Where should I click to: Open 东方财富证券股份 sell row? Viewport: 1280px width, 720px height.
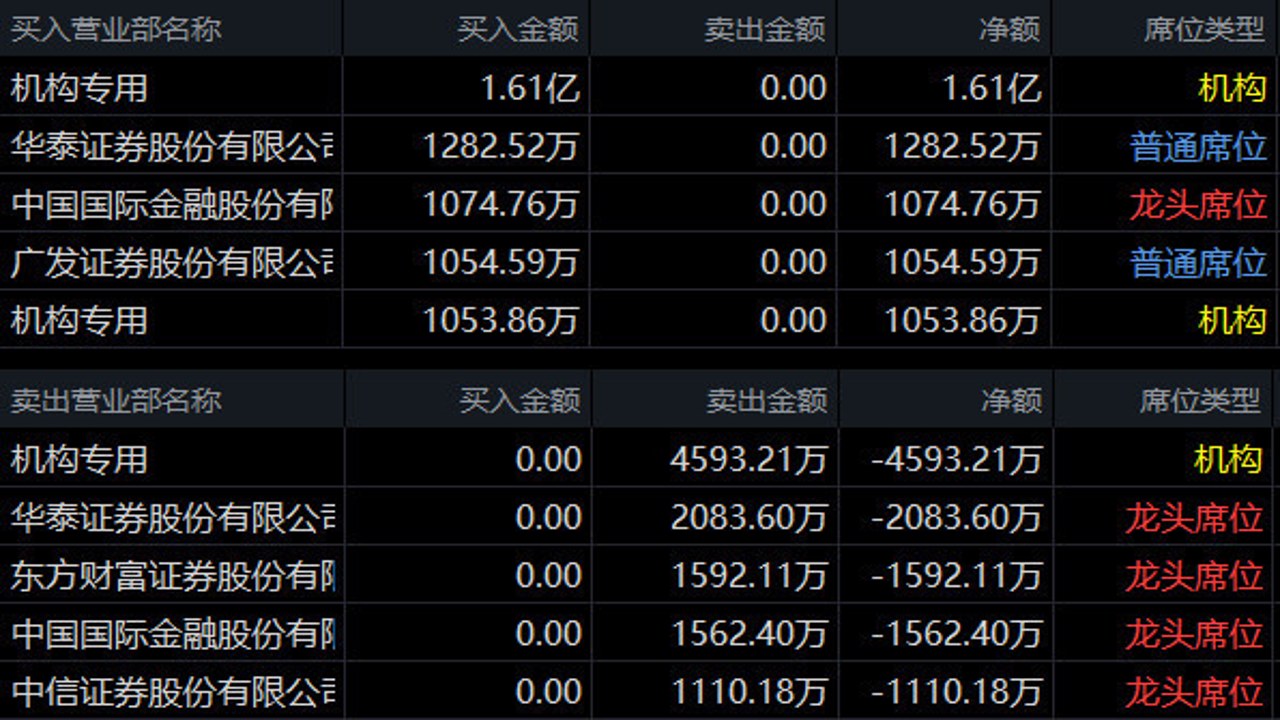coord(640,575)
